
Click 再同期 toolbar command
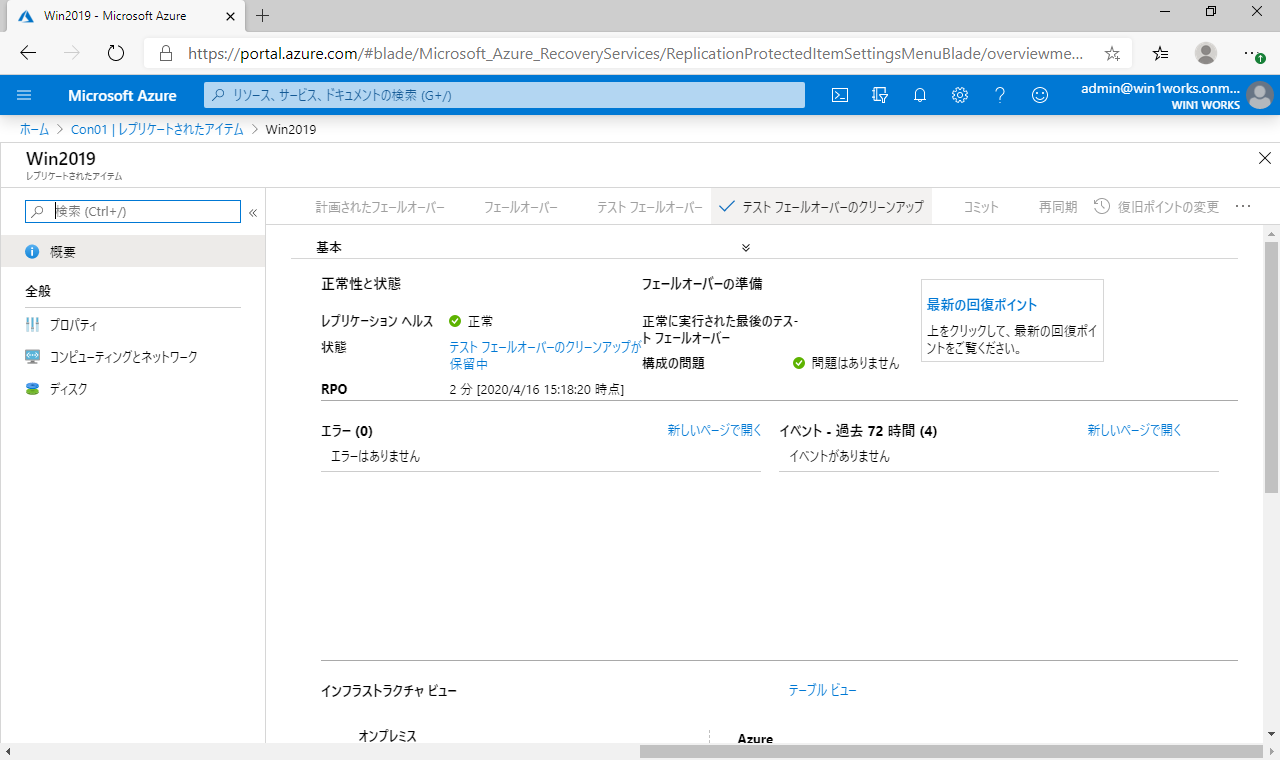click(x=1058, y=207)
